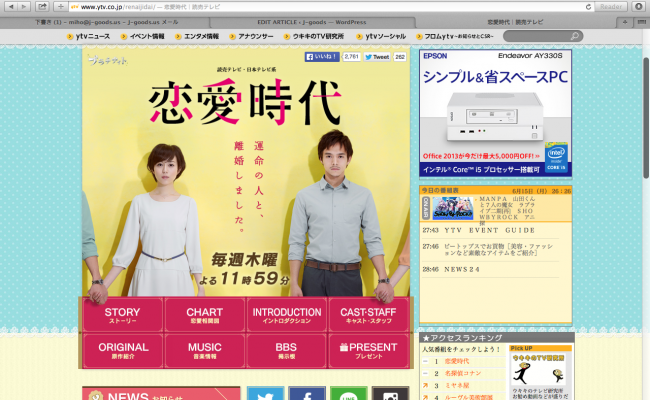Click the show all tabs icon
Viewport: 650px width, 400px height.
tap(641, 22)
